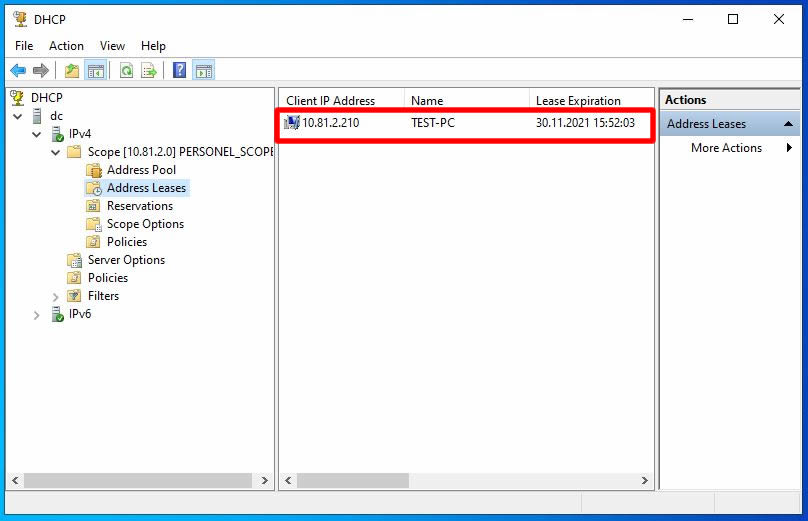Click left scroll arrow of lease list pane
808x521 pixels.
(289, 480)
